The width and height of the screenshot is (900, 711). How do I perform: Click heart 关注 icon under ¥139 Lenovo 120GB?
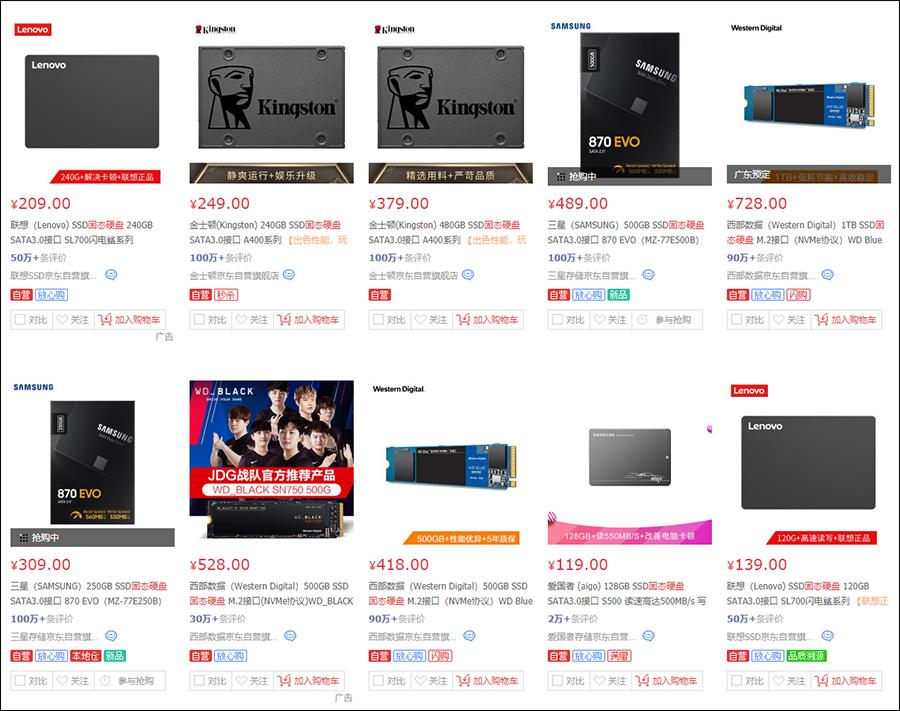pyautogui.click(x=779, y=681)
